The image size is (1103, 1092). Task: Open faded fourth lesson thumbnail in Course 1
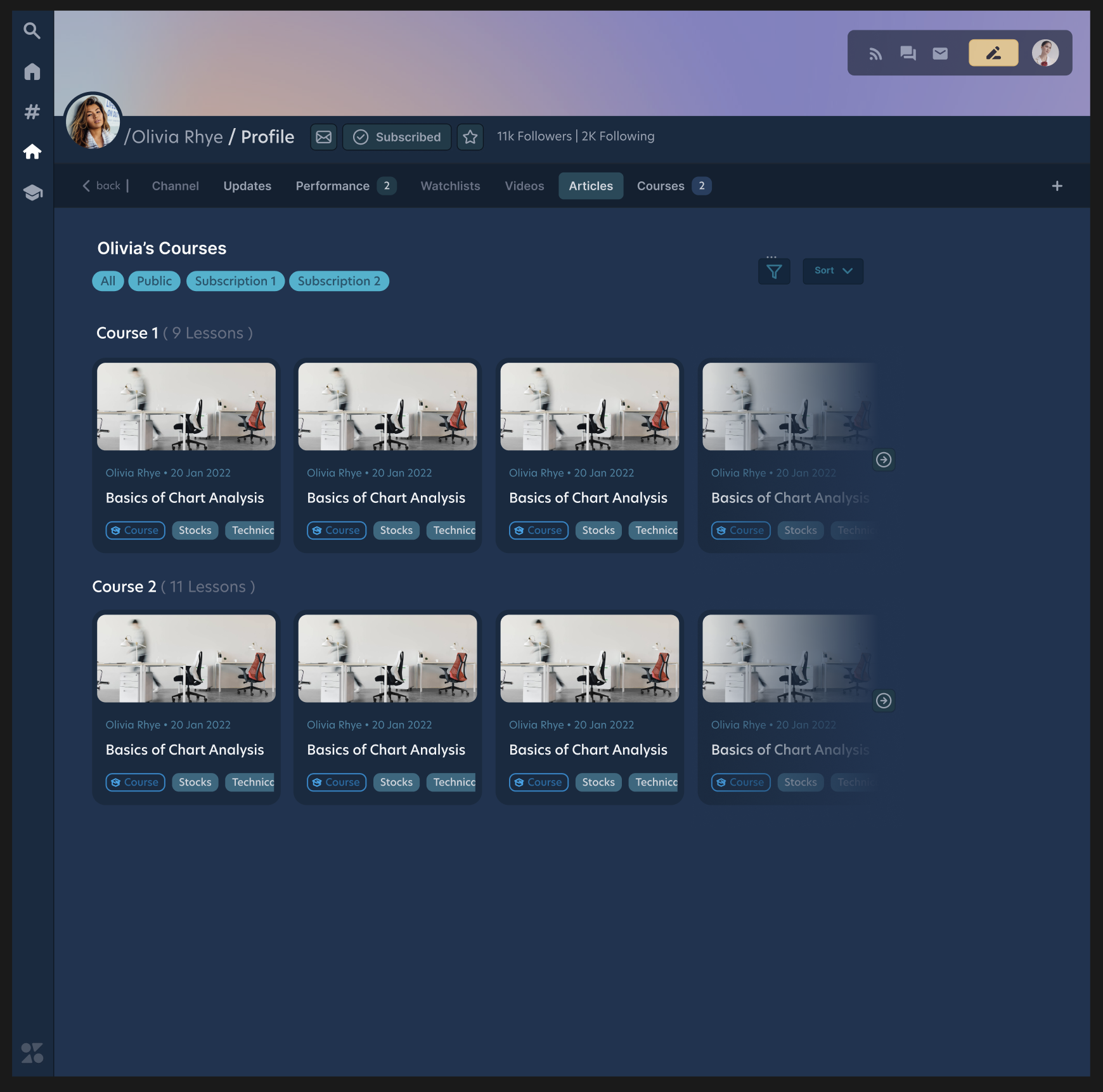point(789,406)
